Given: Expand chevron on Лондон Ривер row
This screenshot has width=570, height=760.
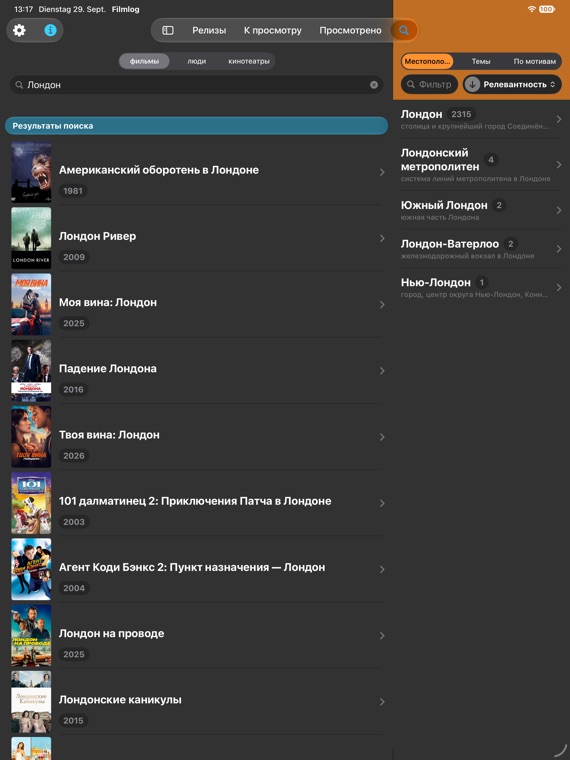Looking at the screenshot, I should pos(382,238).
